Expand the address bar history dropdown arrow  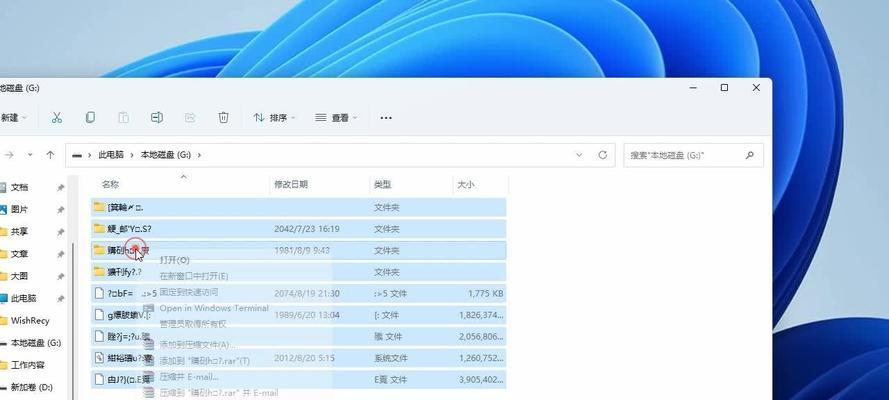(579, 155)
